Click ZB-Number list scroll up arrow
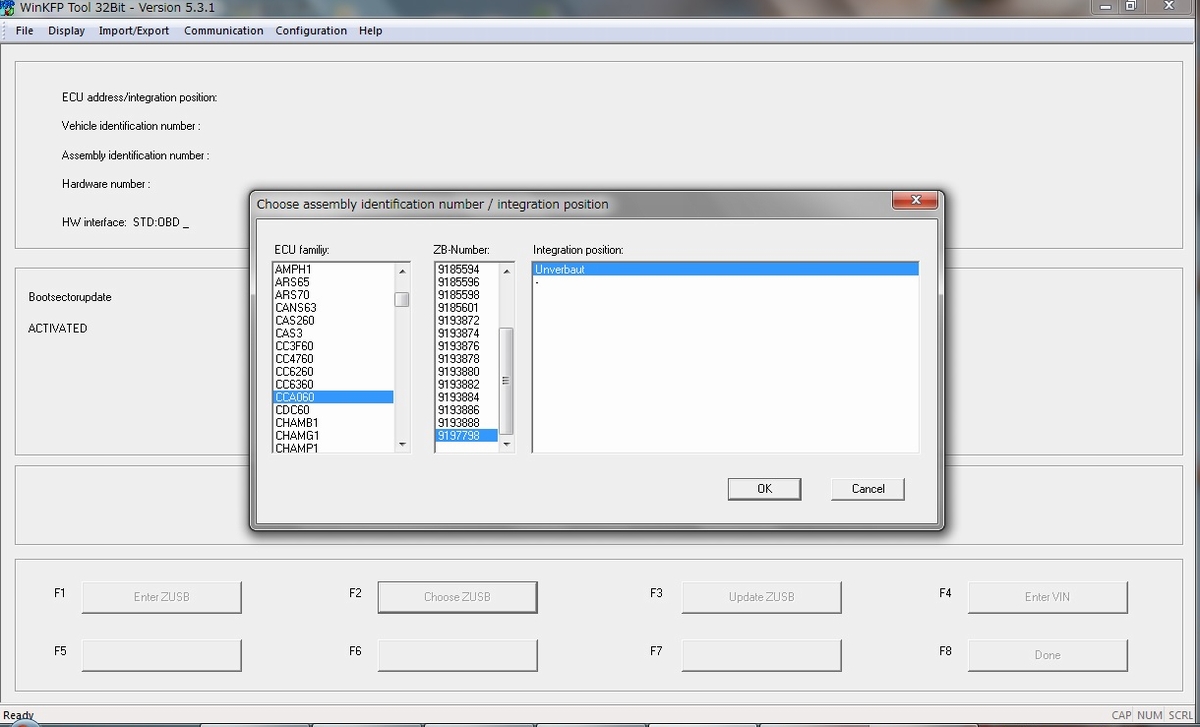The width and height of the screenshot is (1200, 727). click(506, 271)
